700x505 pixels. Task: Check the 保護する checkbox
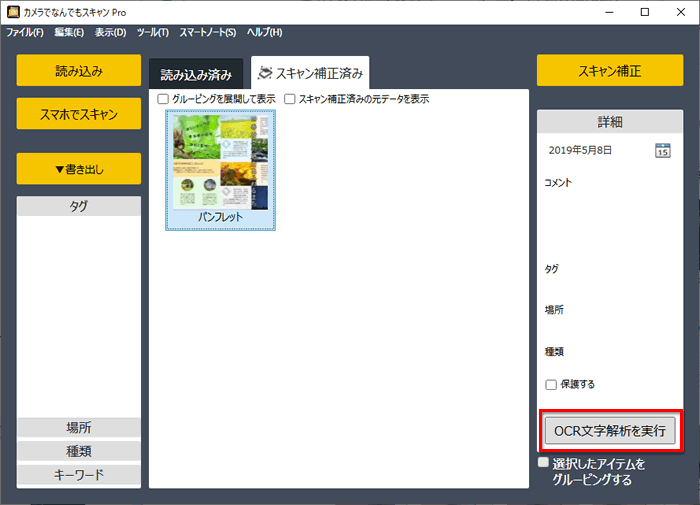coord(551,384)
